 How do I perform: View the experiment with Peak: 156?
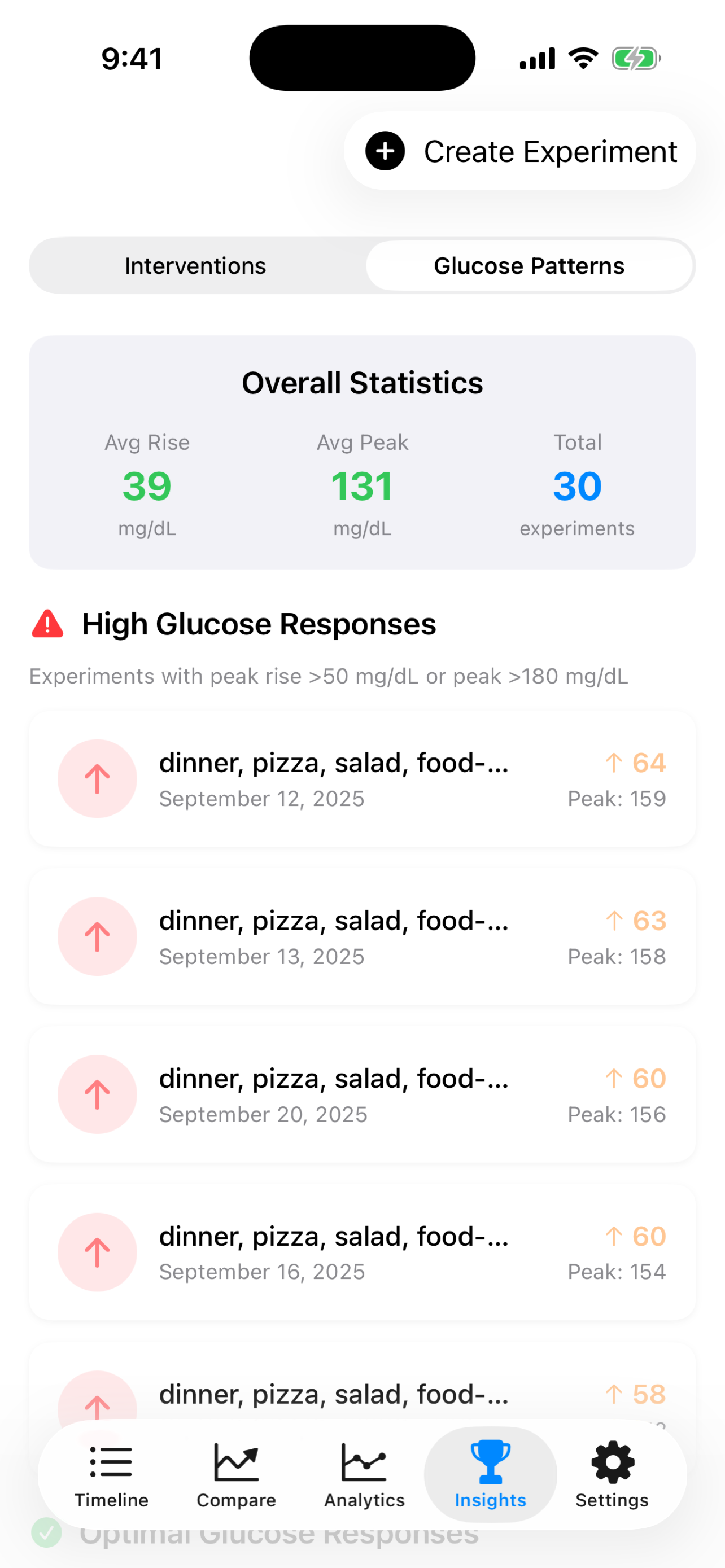362,1094
